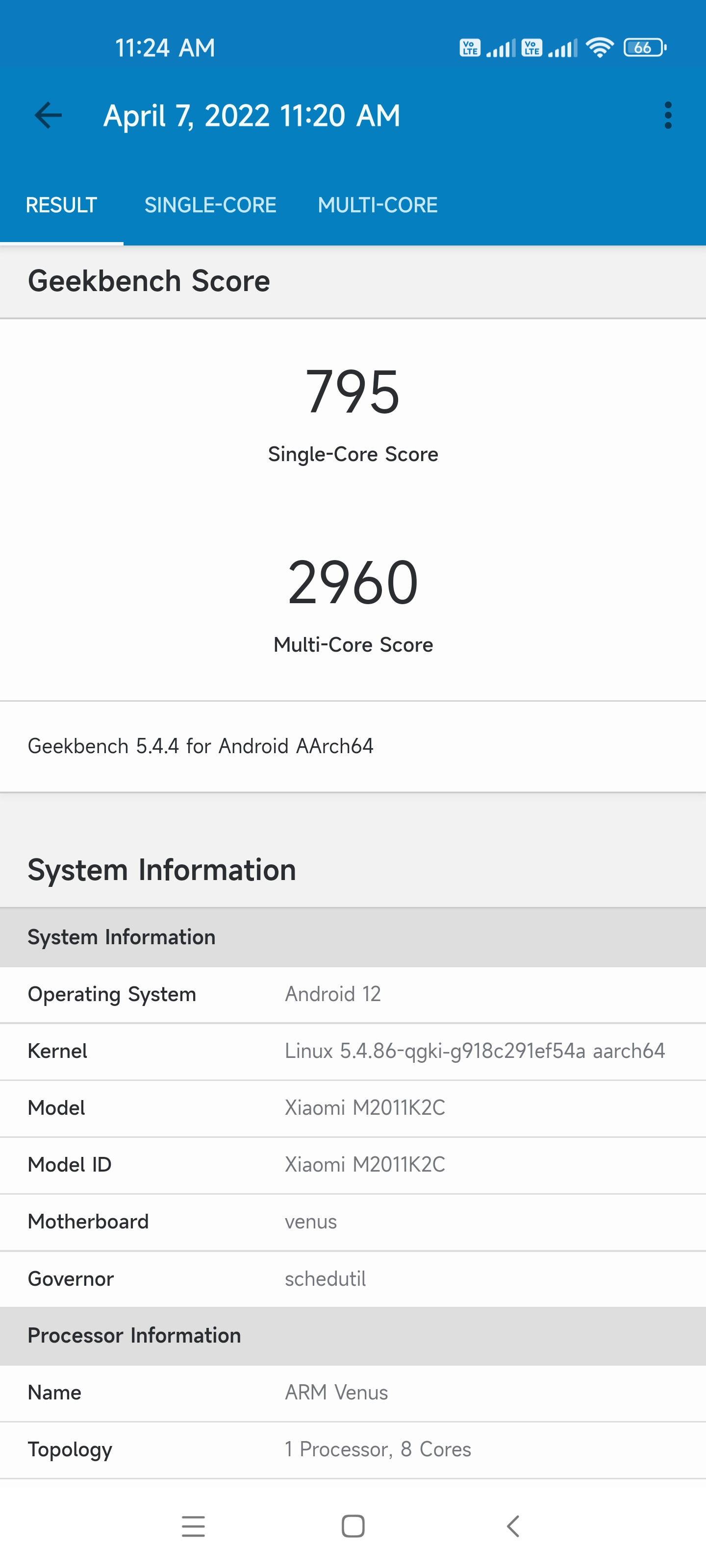Switch to the MULTI-CORE tab
This screenshot has width=706, height=1568.
pos(378,205)
